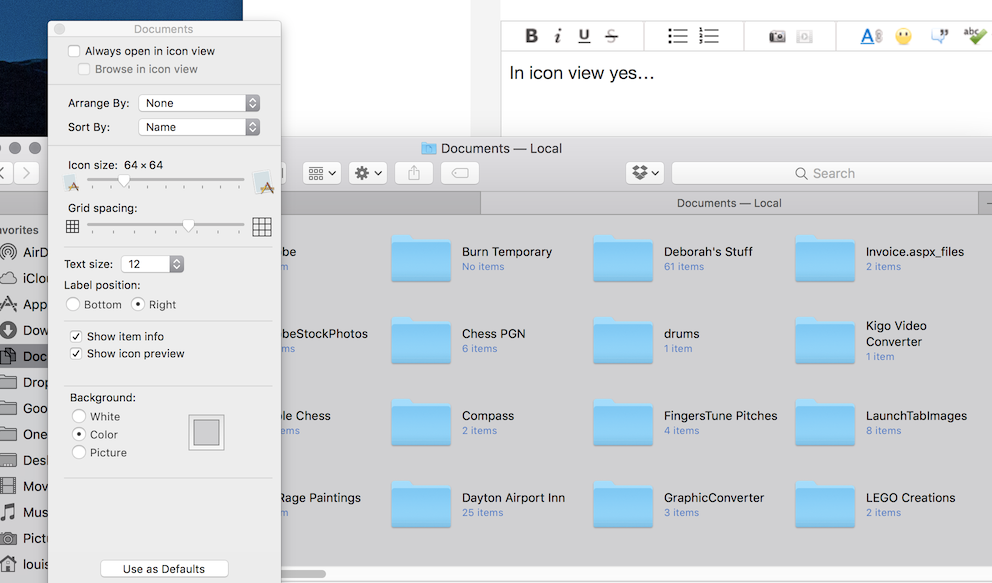Click the large icon size indicator
Viewport: 992px width, 583px height.
[263, 182]
